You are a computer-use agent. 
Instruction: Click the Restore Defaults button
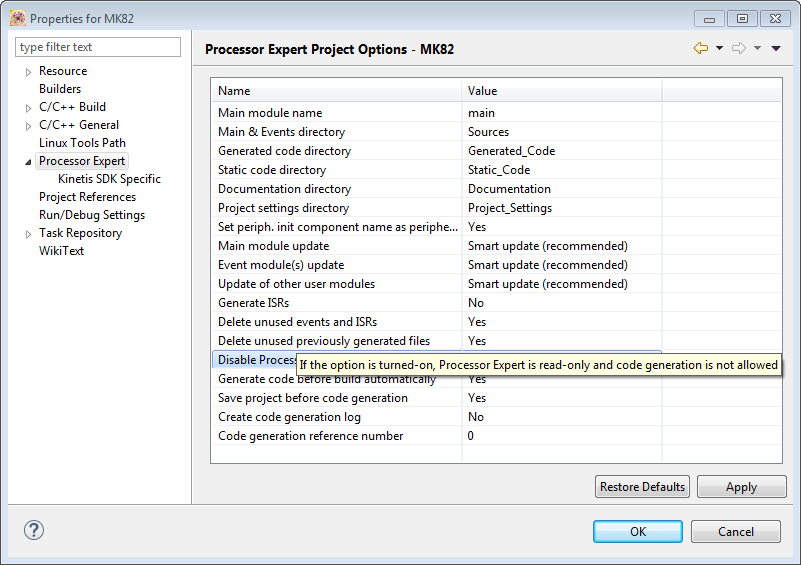click(x=642, y=487)
